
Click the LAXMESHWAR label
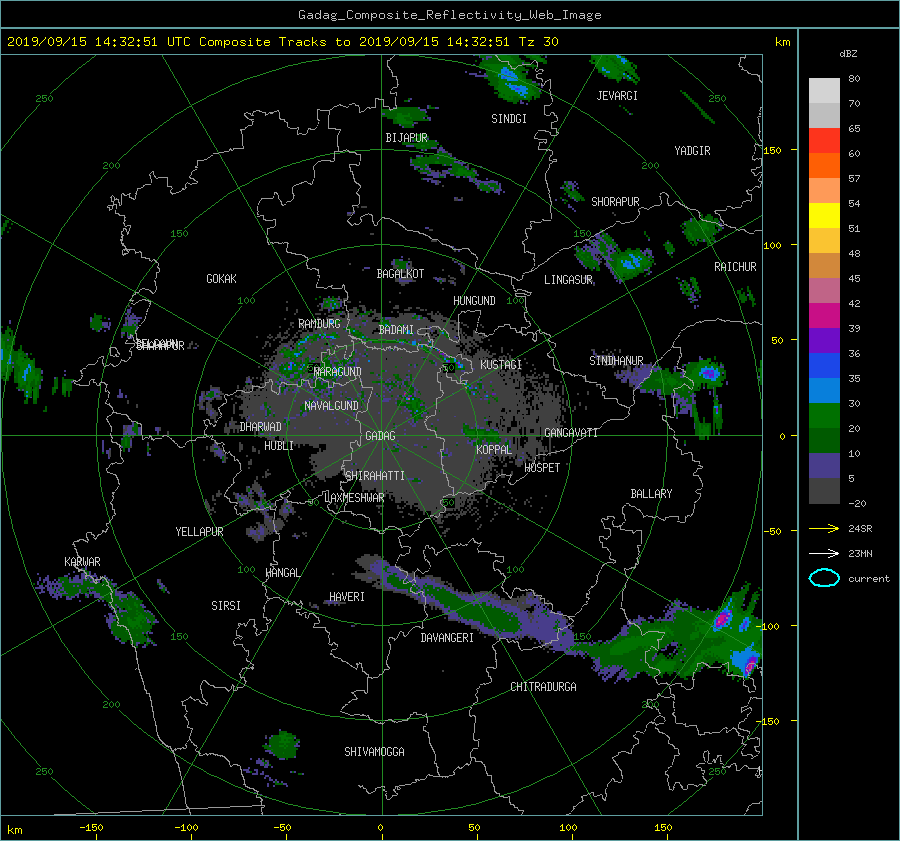coord(354,498)
